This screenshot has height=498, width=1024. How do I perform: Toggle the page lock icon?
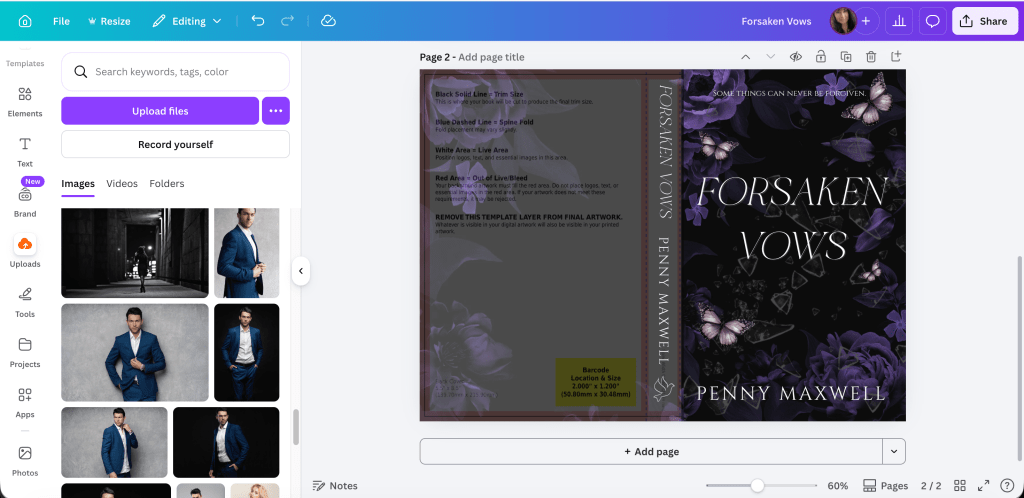[821, 57]
